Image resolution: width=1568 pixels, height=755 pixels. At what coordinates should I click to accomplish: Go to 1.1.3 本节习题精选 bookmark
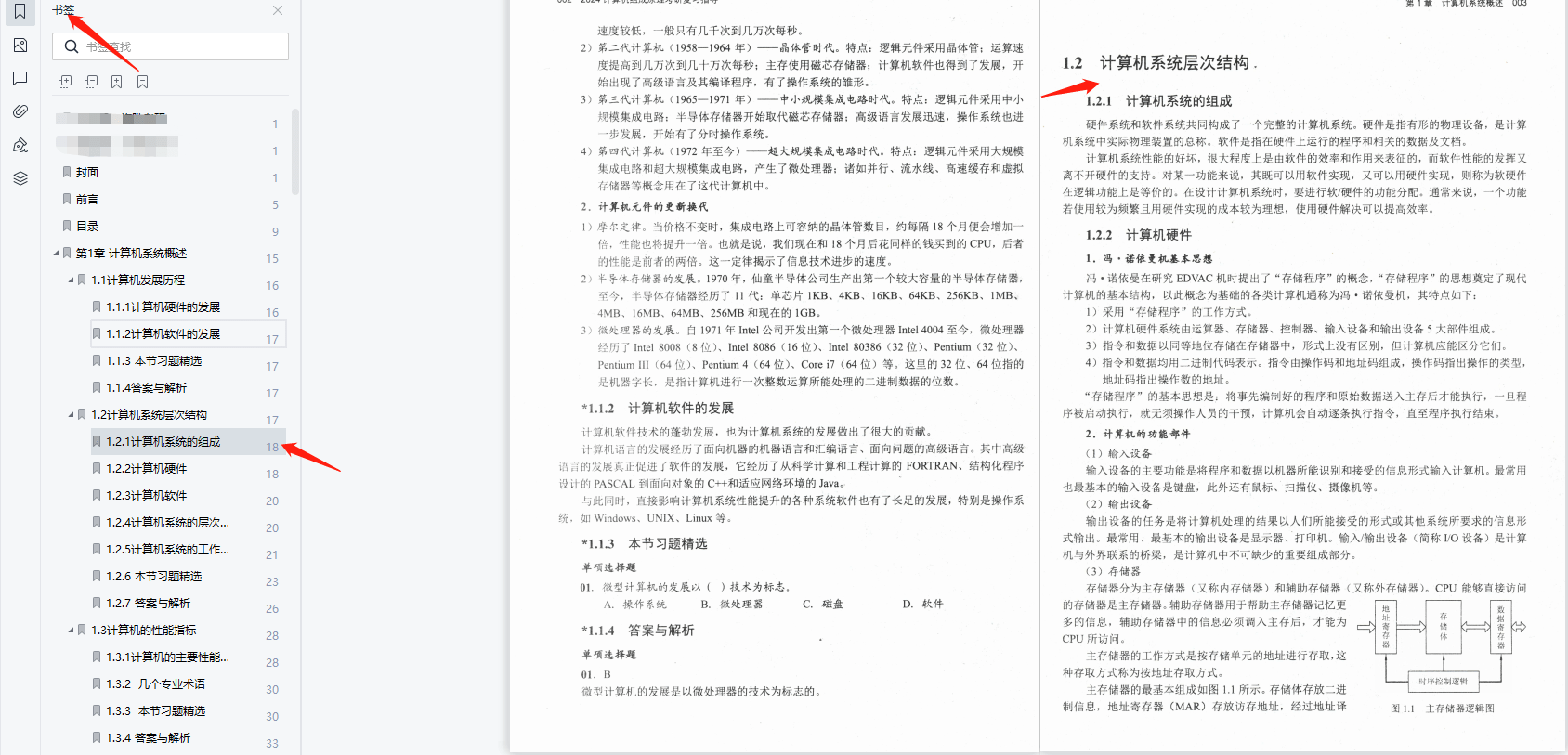(153, 361)
